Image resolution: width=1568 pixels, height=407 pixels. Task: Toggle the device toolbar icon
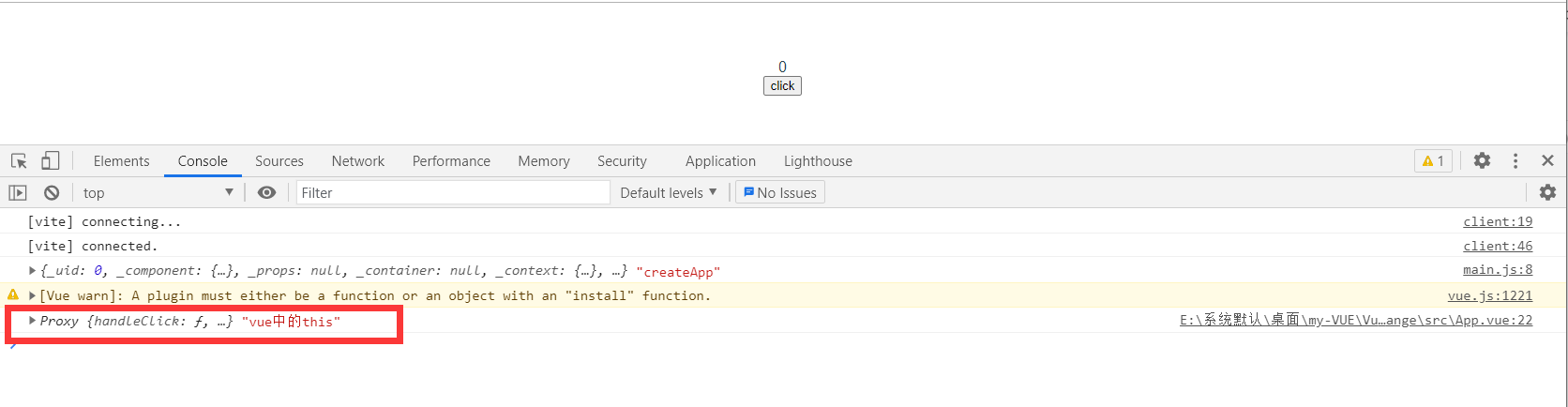click(x=51, y=160)
